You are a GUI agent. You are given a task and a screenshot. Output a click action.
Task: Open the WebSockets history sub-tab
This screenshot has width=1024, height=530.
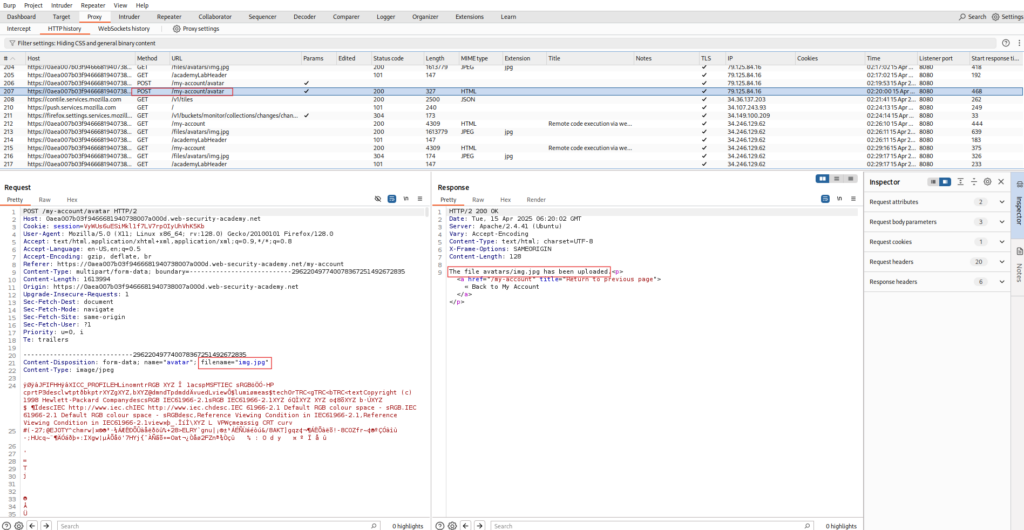tap(124, 29)
